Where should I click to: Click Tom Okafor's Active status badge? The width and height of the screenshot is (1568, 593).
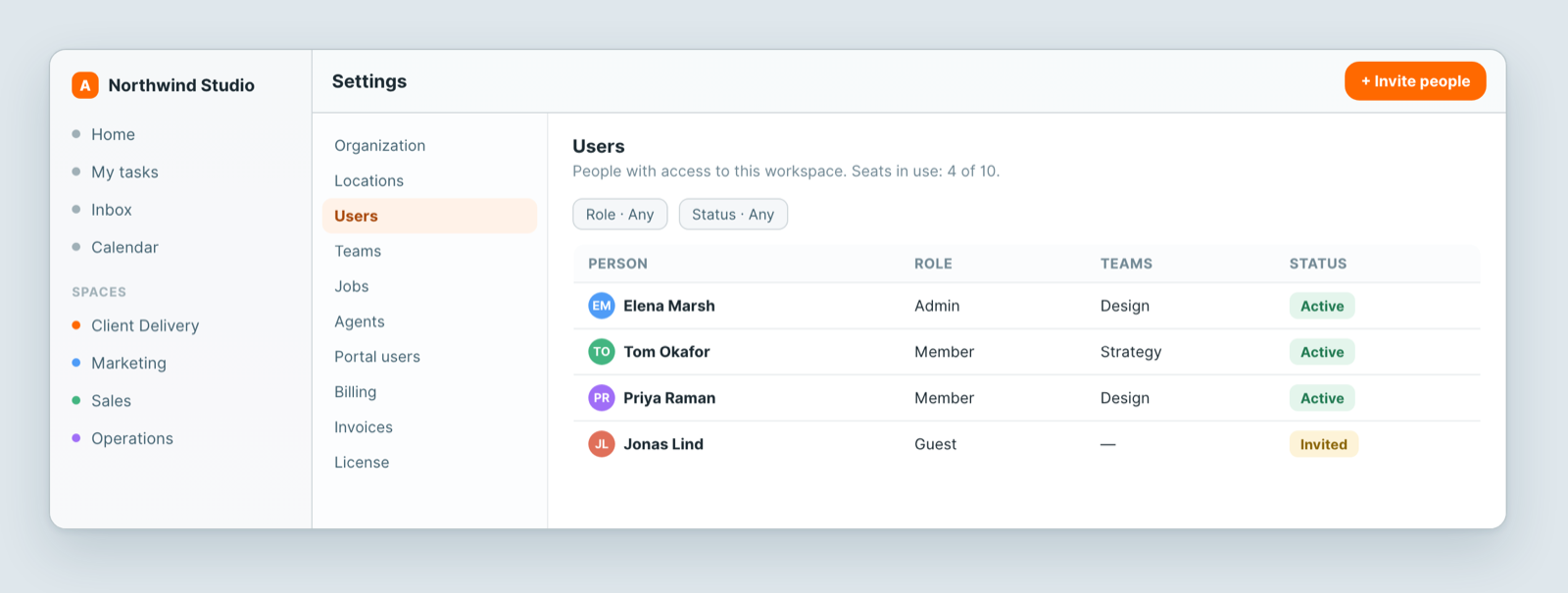(1322, 352)
